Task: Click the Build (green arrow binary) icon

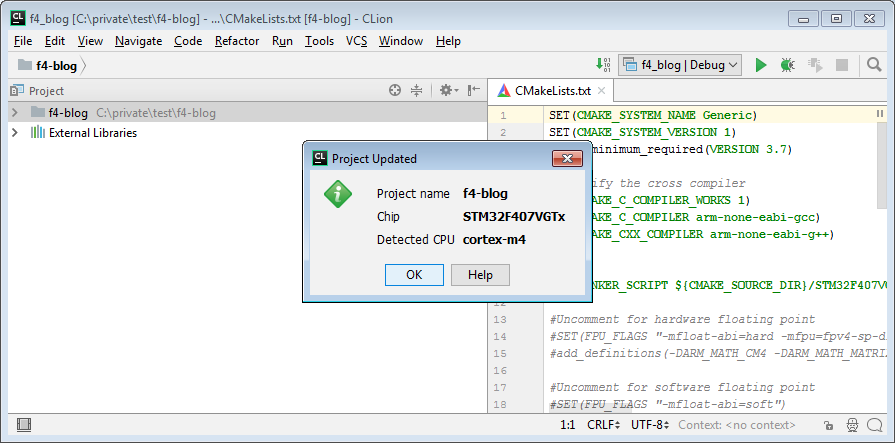Action: point(603,65)
